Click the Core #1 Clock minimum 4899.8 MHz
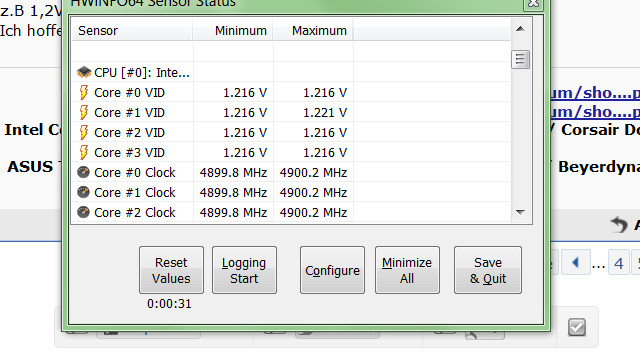Viewport: 640px width, 360px height. tap(233, 193)
